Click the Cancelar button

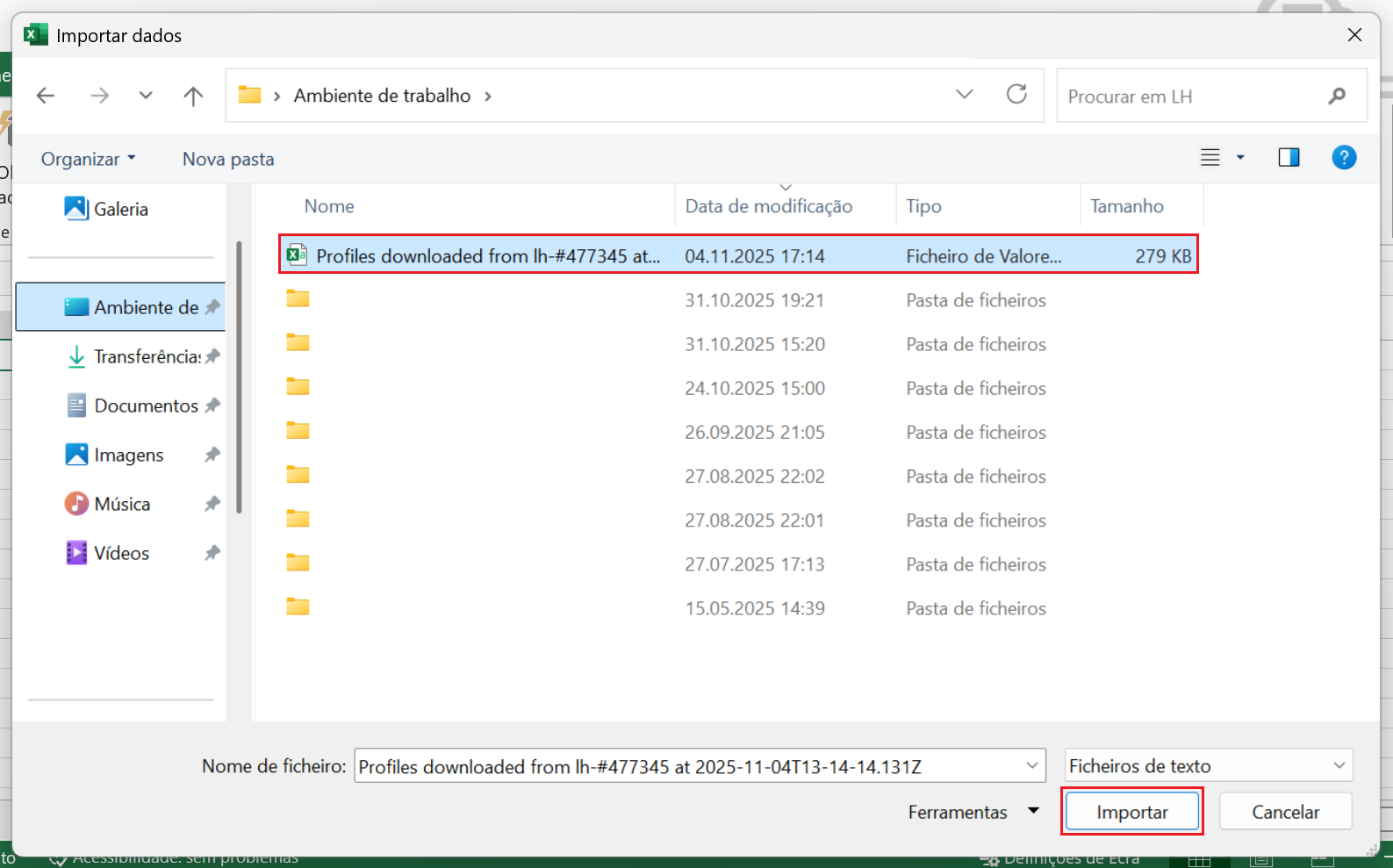tap(1284, 813)
